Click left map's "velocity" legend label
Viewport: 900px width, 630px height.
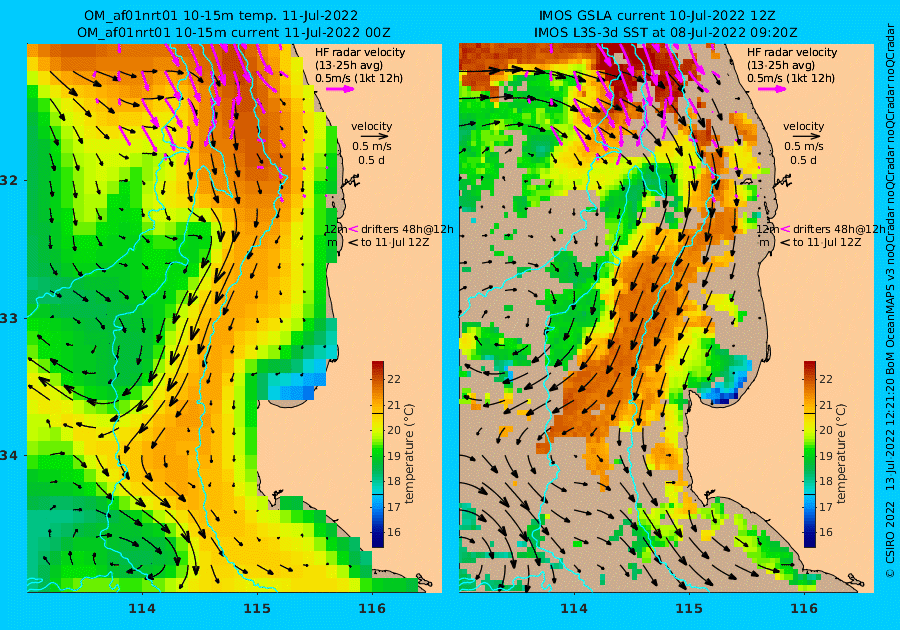click(x=371, y=126)
